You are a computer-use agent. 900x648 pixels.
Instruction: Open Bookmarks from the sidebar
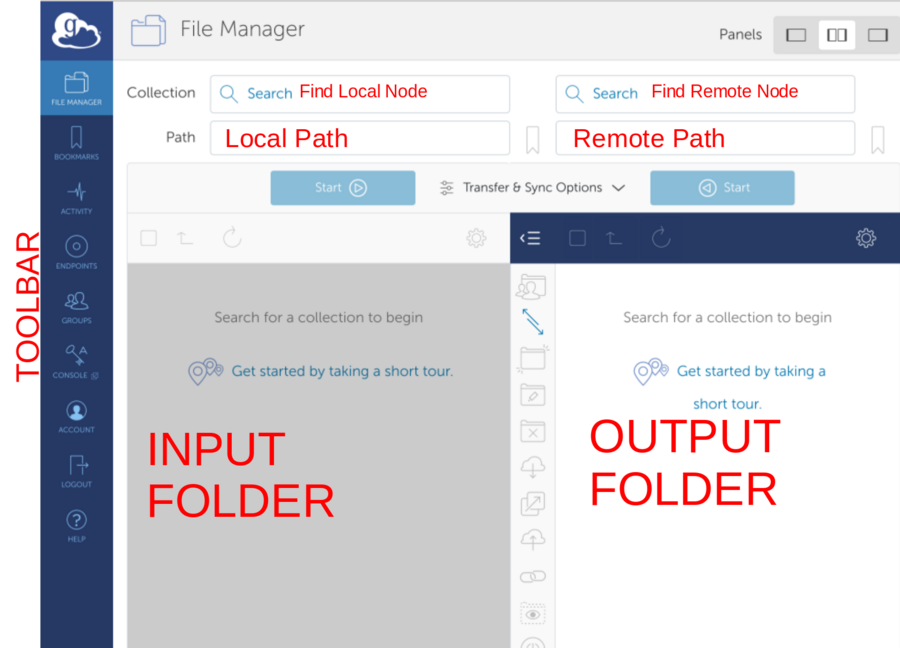pyautogui.click(x=76, y=142)
